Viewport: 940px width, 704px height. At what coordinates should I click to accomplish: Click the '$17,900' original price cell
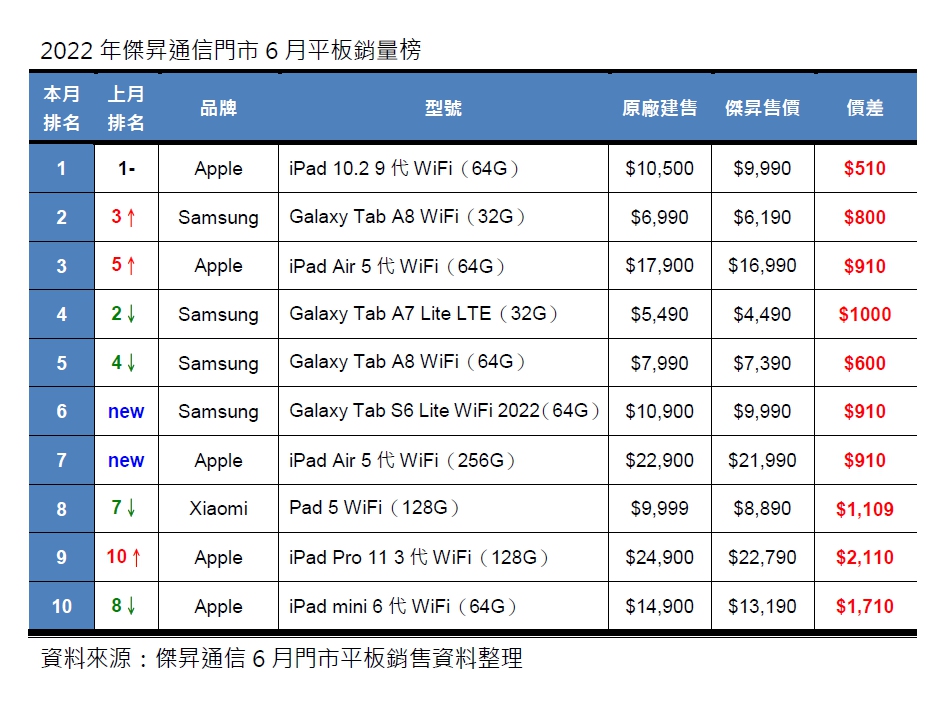point(659,266)
